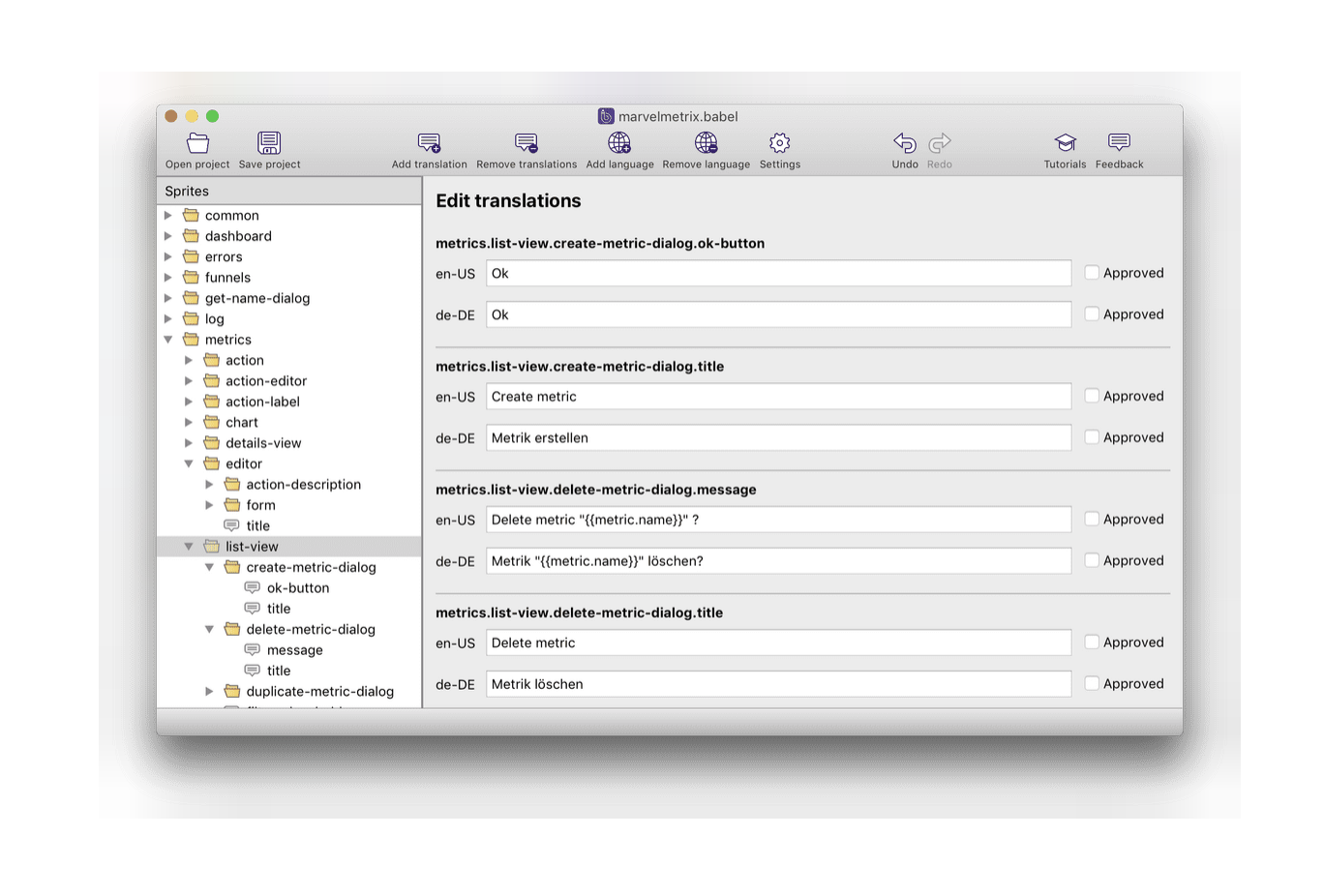
Task: Collapse the list-view folder arrow
Action: point(189,547)
